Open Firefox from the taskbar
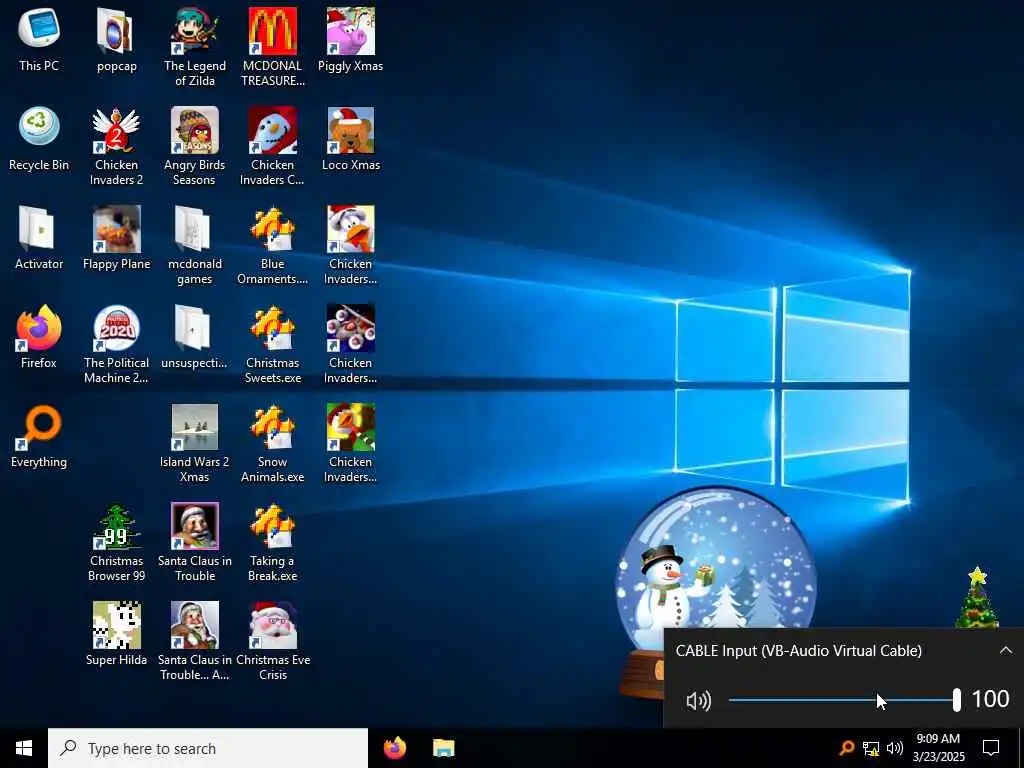This screenshot has width=1024, height=768. [395, 748]
